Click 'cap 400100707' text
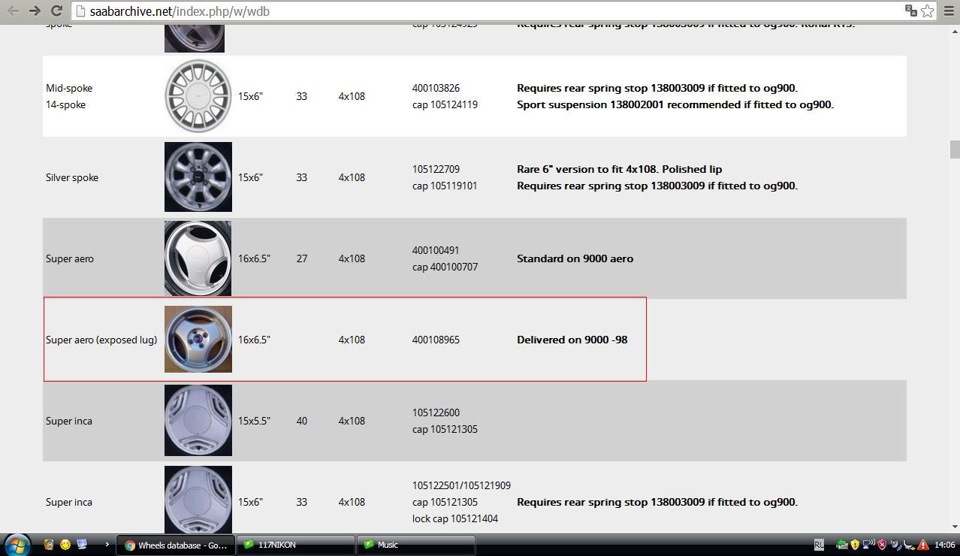Screen dimensions: 960x556 coord(445,267)
